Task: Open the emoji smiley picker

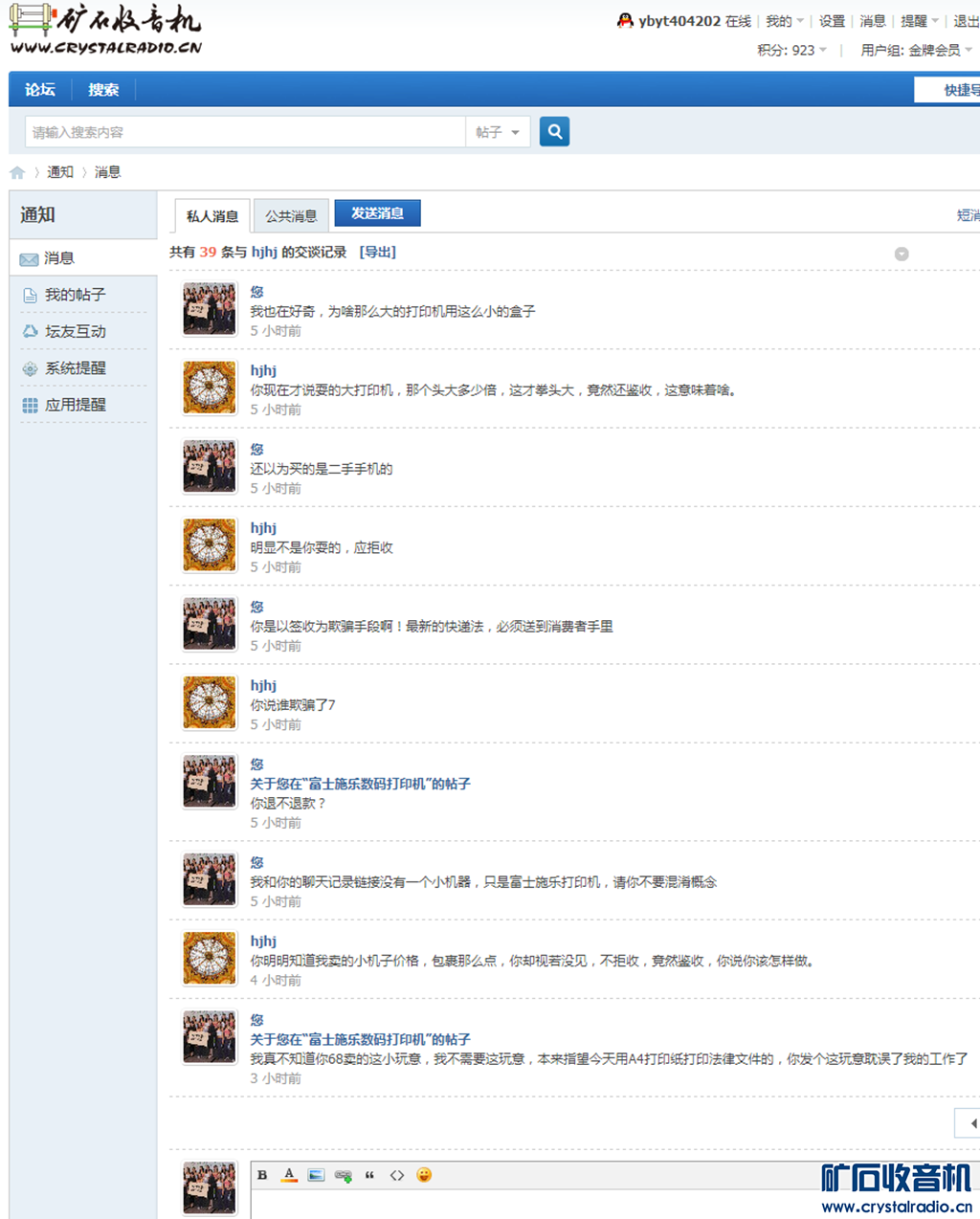Action: (x=424, y=1175)
